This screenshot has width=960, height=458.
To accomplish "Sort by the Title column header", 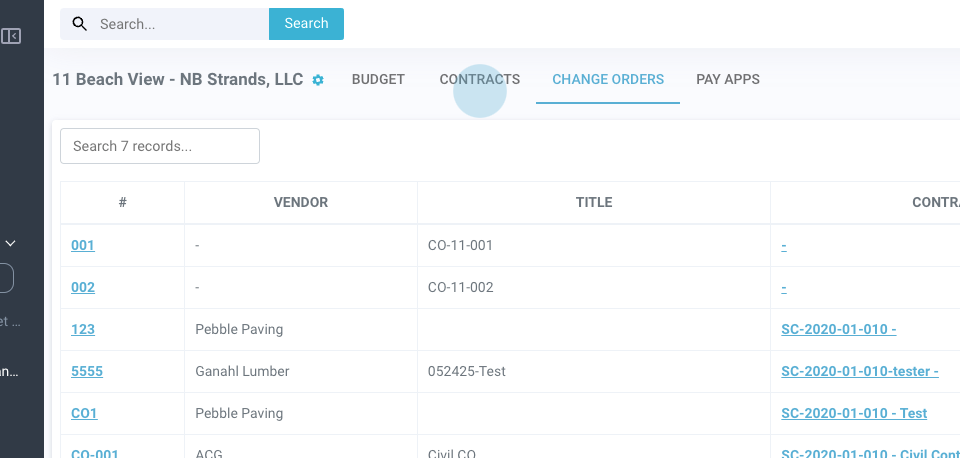I will [x=594, y=202].
